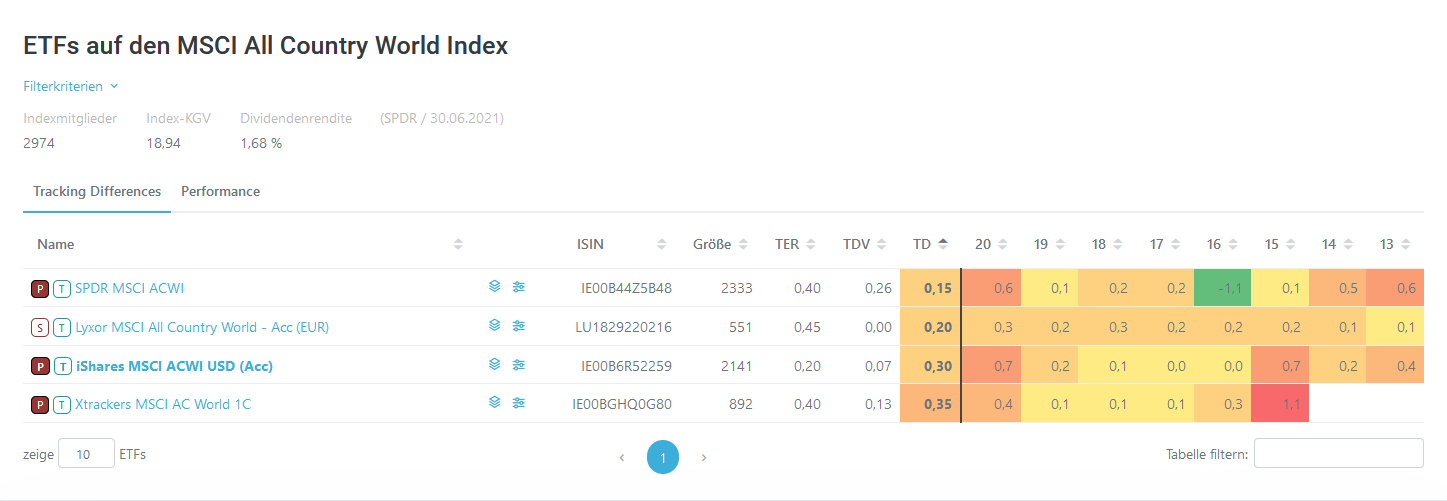
Task: Click the T badge beside SPDR MSCI ACWI
Action: [62, 288]
